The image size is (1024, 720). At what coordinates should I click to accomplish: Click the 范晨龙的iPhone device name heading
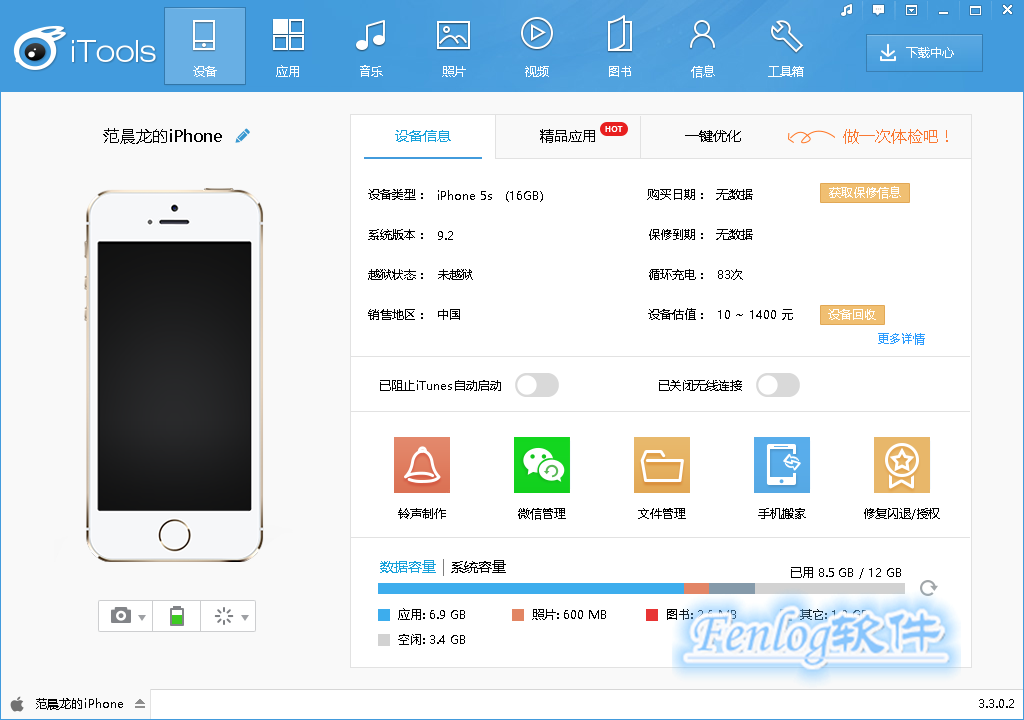(163, 136)
